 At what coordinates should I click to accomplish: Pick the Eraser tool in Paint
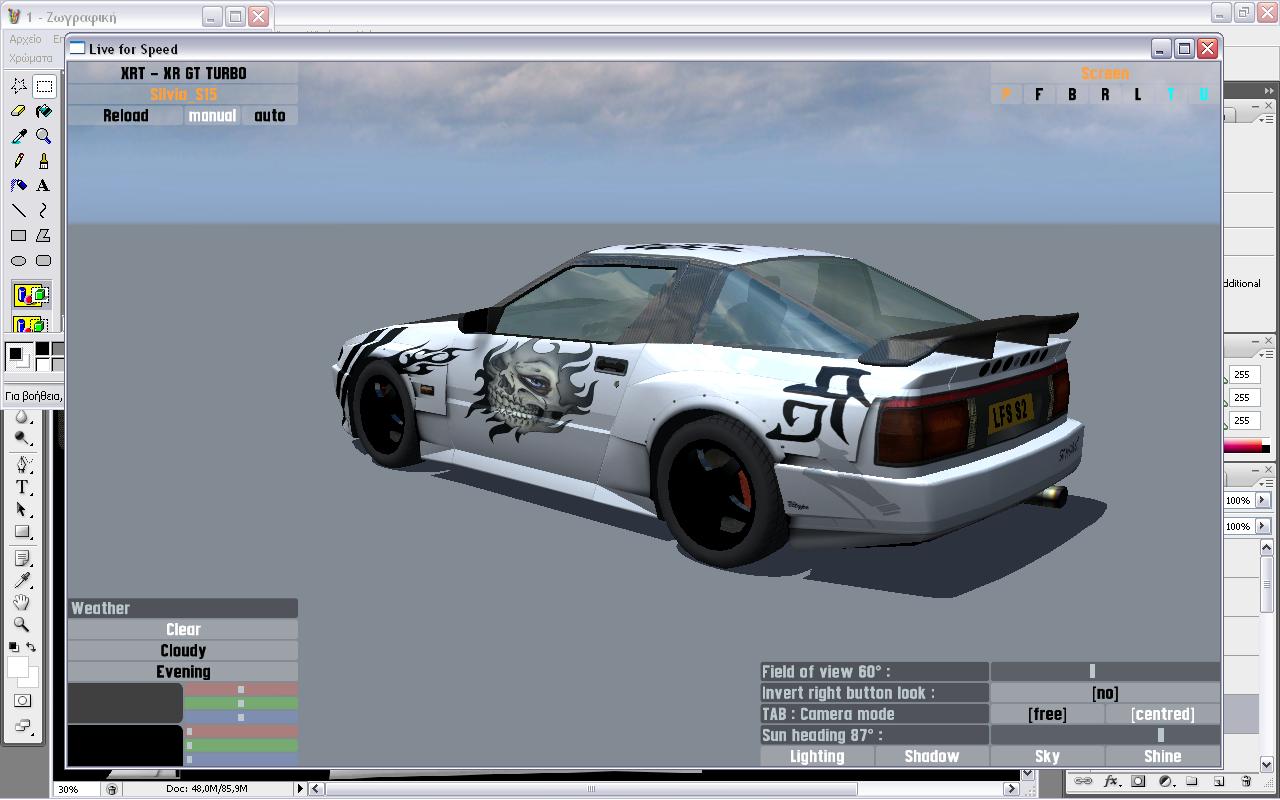click(19, 111)
